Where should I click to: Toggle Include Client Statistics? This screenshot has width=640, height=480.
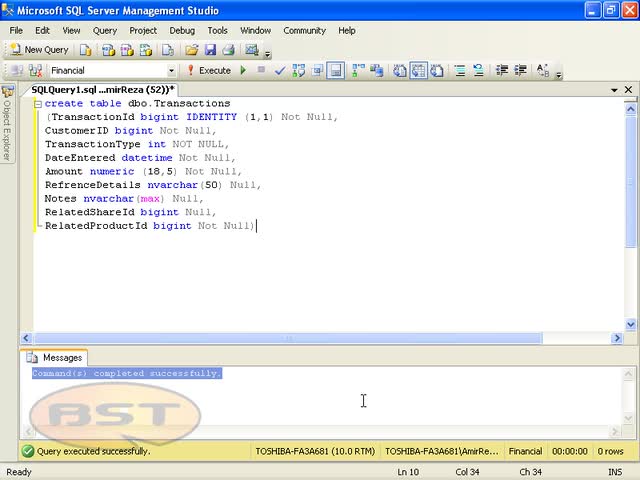[377, 71]
